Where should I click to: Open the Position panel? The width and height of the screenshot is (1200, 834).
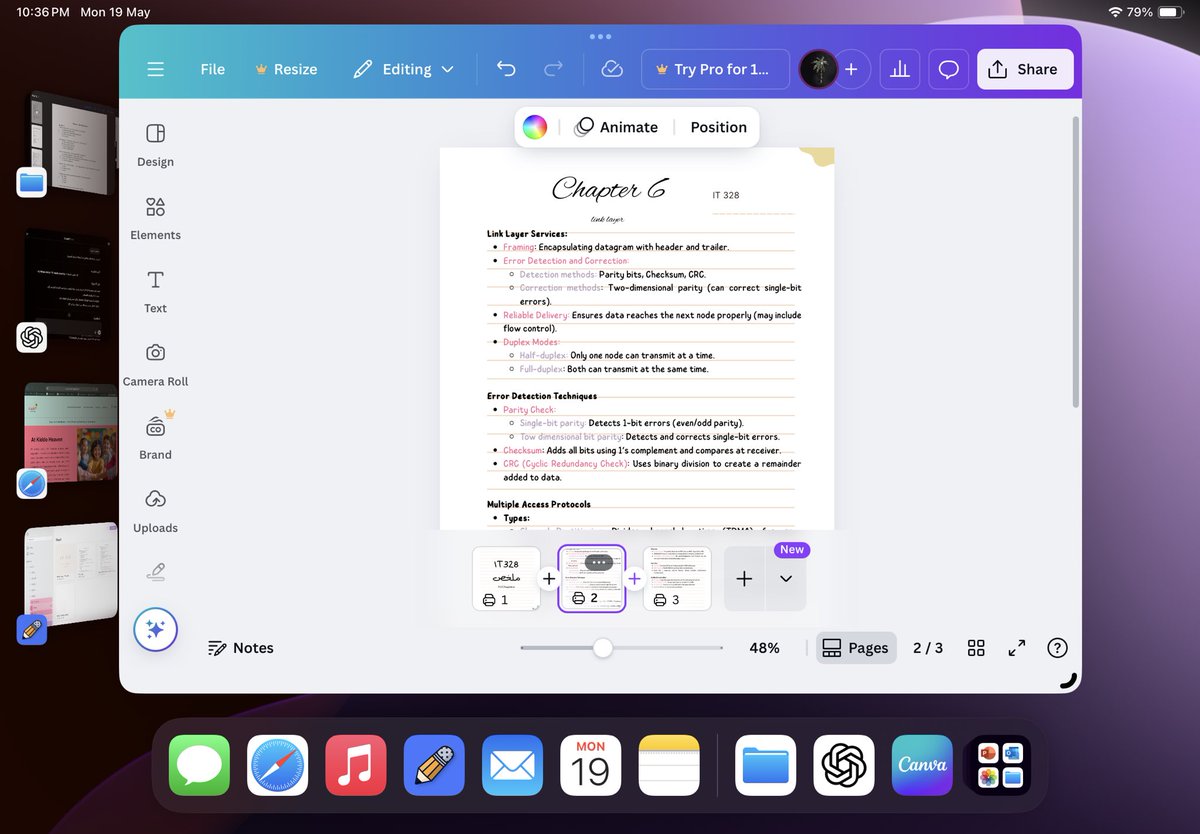pos(718,127)
